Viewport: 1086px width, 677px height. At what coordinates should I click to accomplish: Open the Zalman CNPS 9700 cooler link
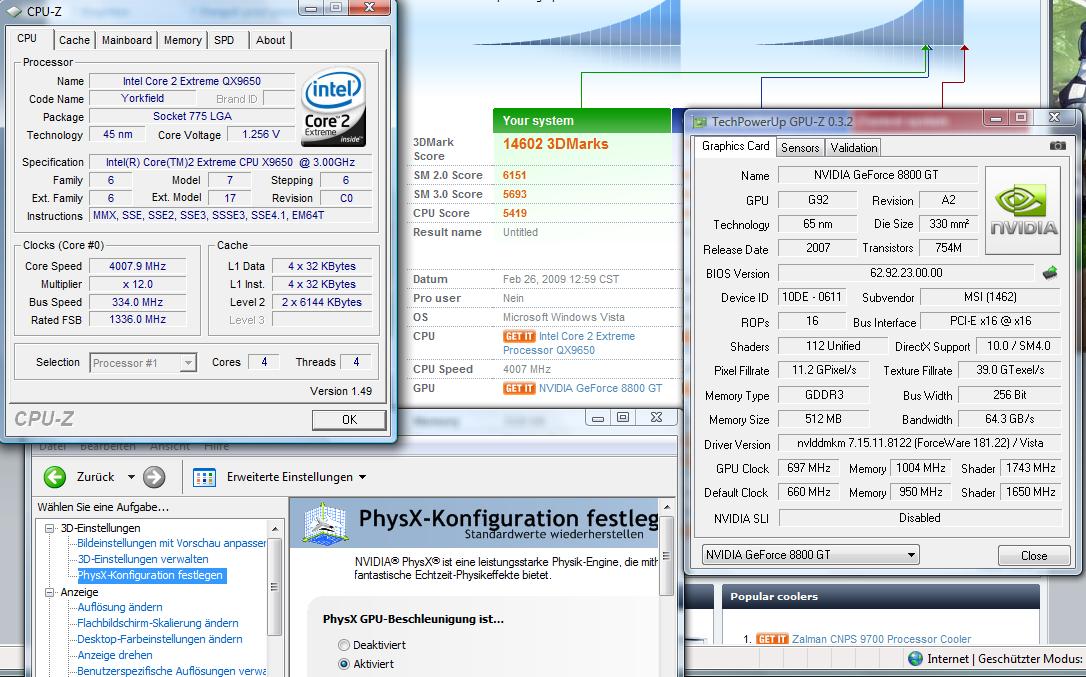881,639
